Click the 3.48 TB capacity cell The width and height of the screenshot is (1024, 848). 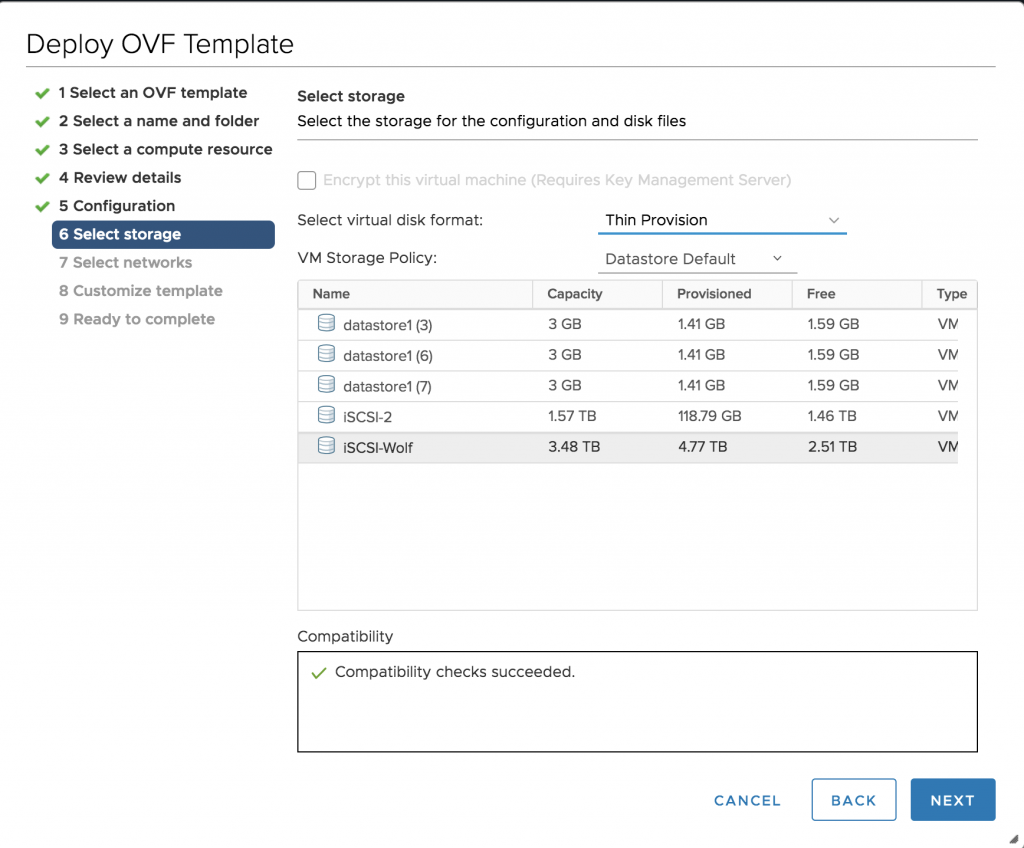pyautogui.click(x=573, y=447)
